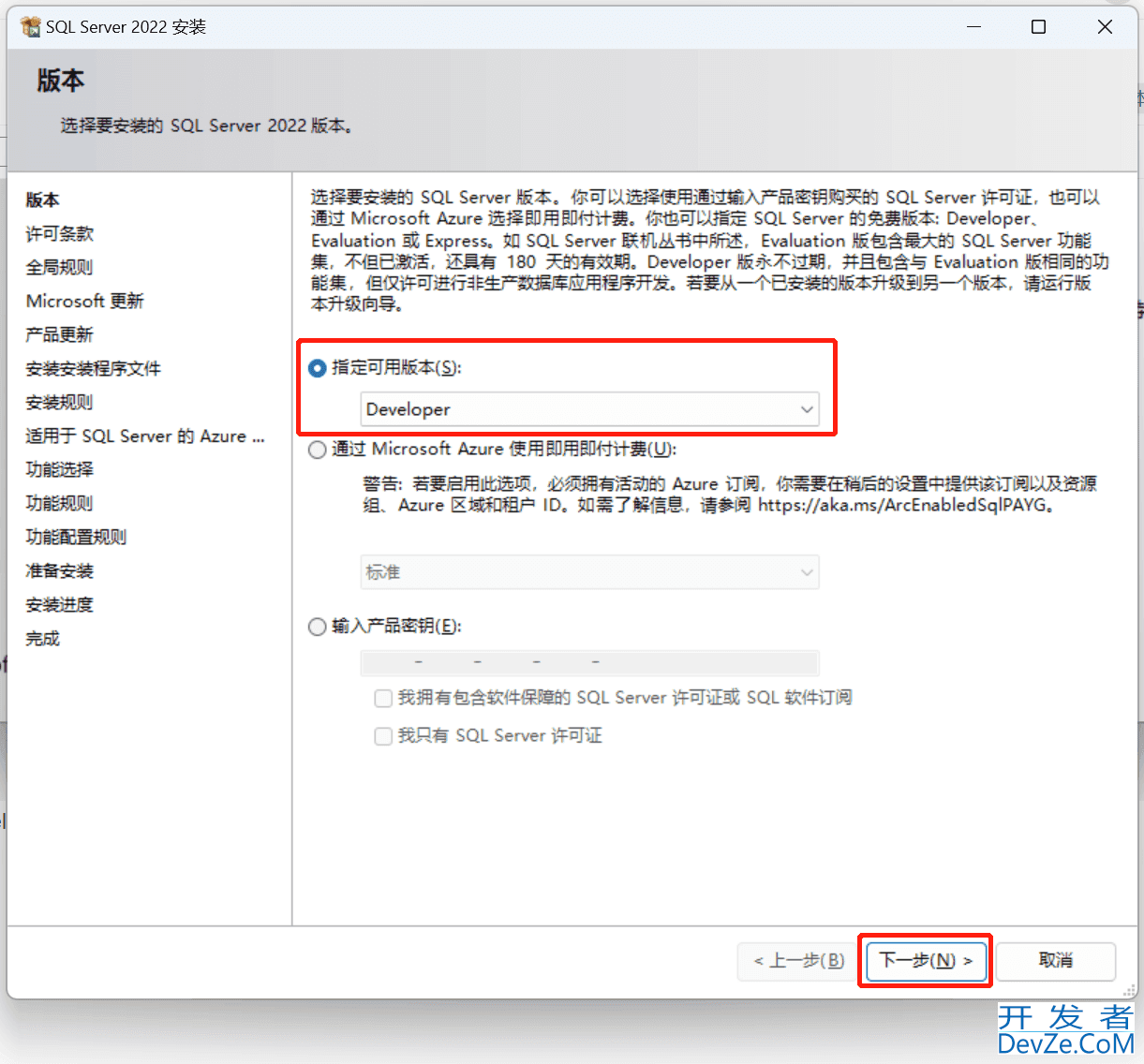Select '准备安装' step in the sidebar
The width and height of the screenshot is (1144, 1064).
59,570
